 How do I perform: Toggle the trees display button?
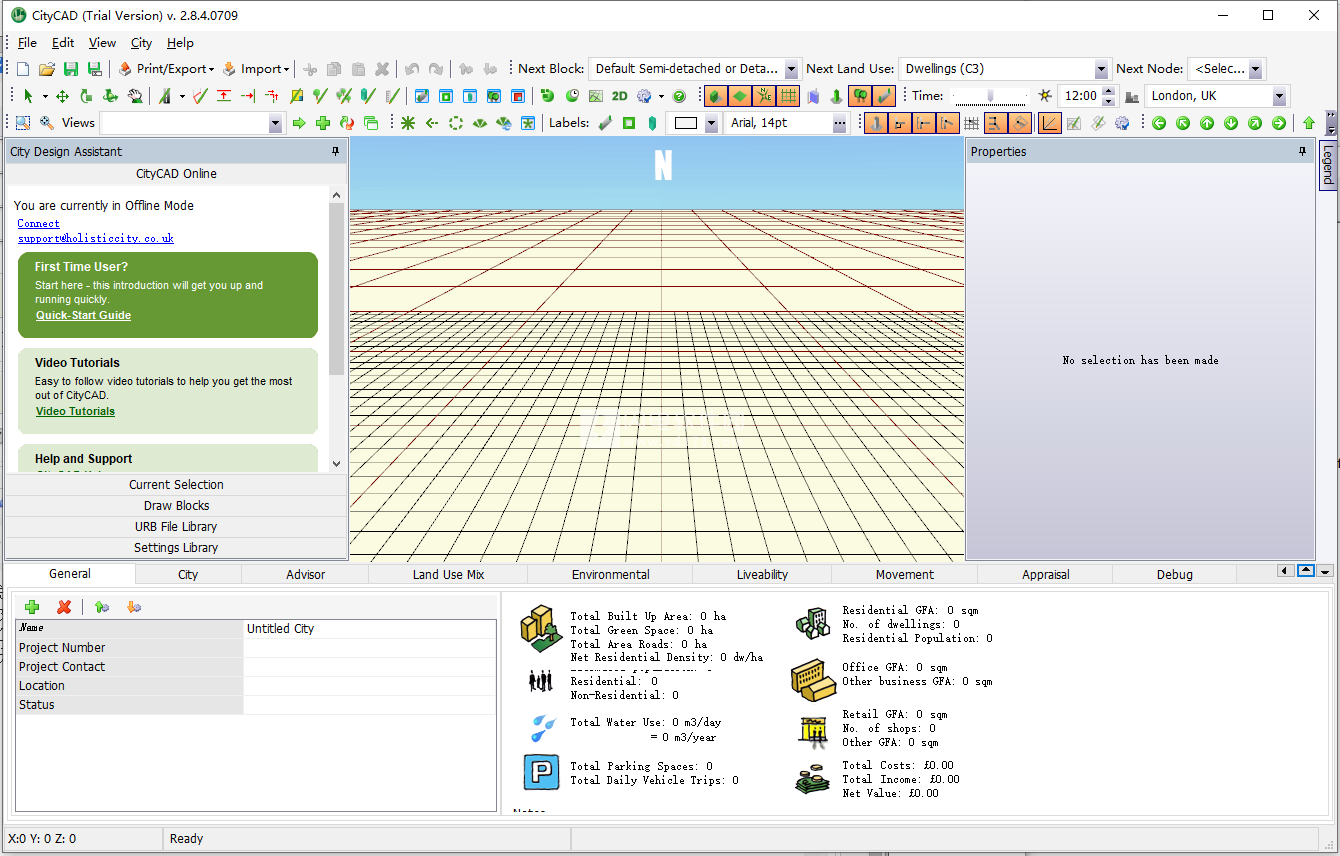coord(860,96)
